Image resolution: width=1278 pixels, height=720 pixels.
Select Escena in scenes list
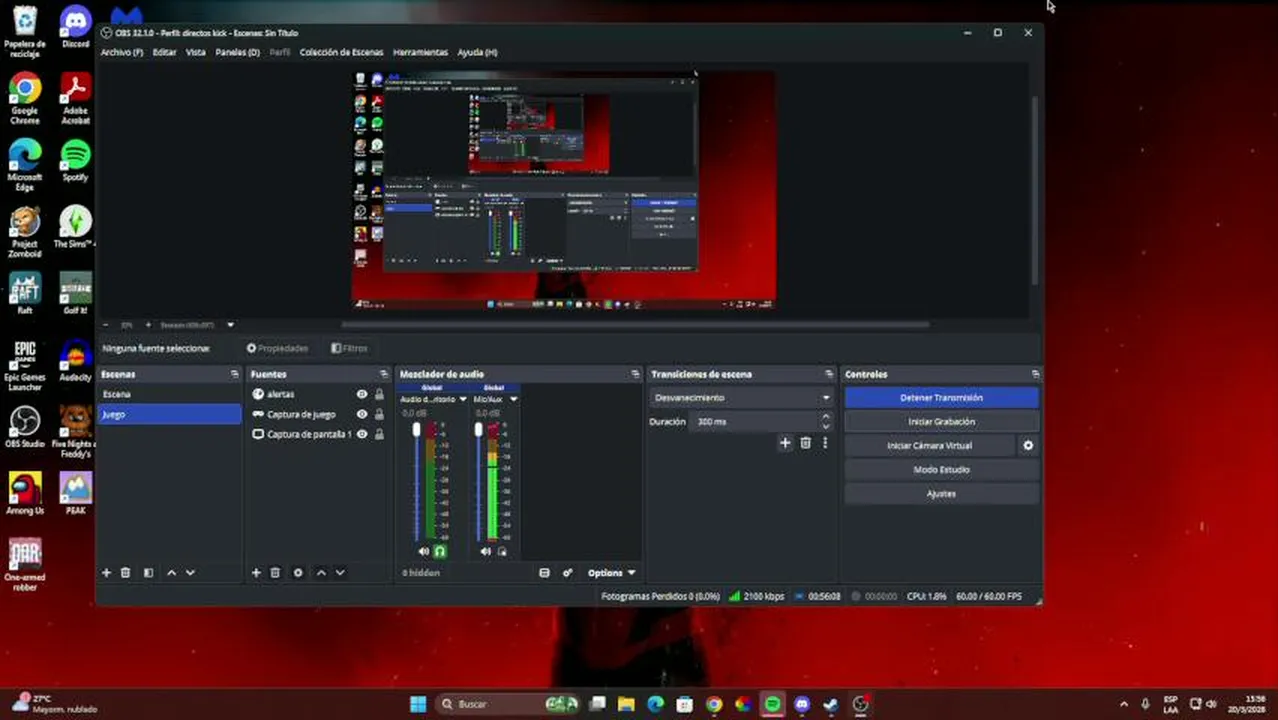tap(170, 394)
